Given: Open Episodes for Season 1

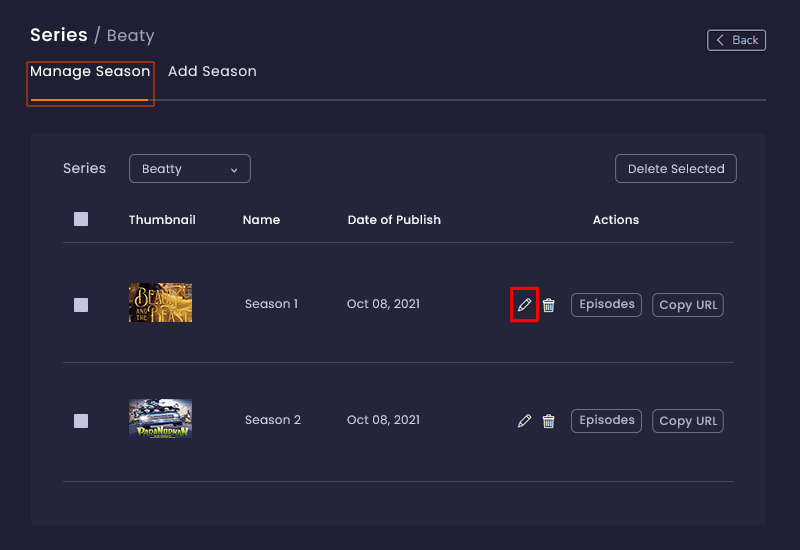Looking at the screenshot, I should 607,304.
